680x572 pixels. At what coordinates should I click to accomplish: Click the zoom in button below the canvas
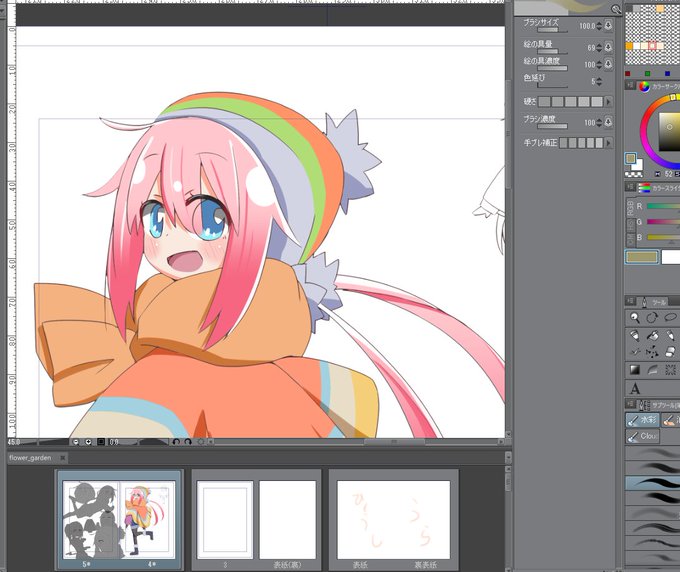point(88,442)
